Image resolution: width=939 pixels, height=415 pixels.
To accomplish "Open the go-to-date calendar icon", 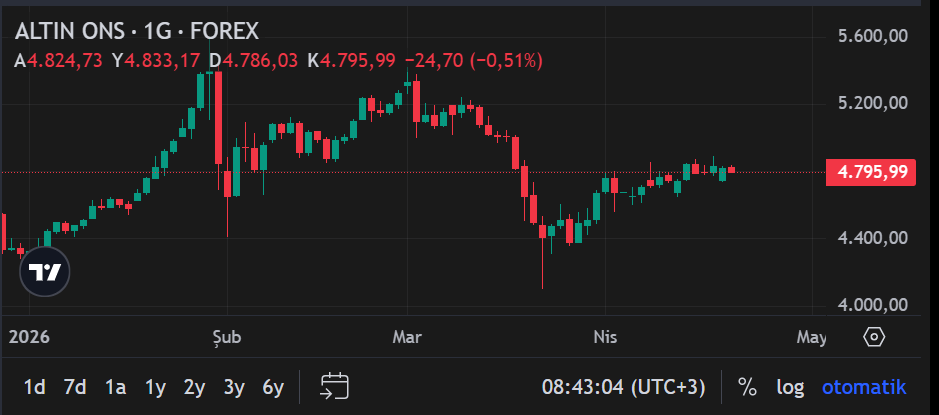I will (334, 386).
